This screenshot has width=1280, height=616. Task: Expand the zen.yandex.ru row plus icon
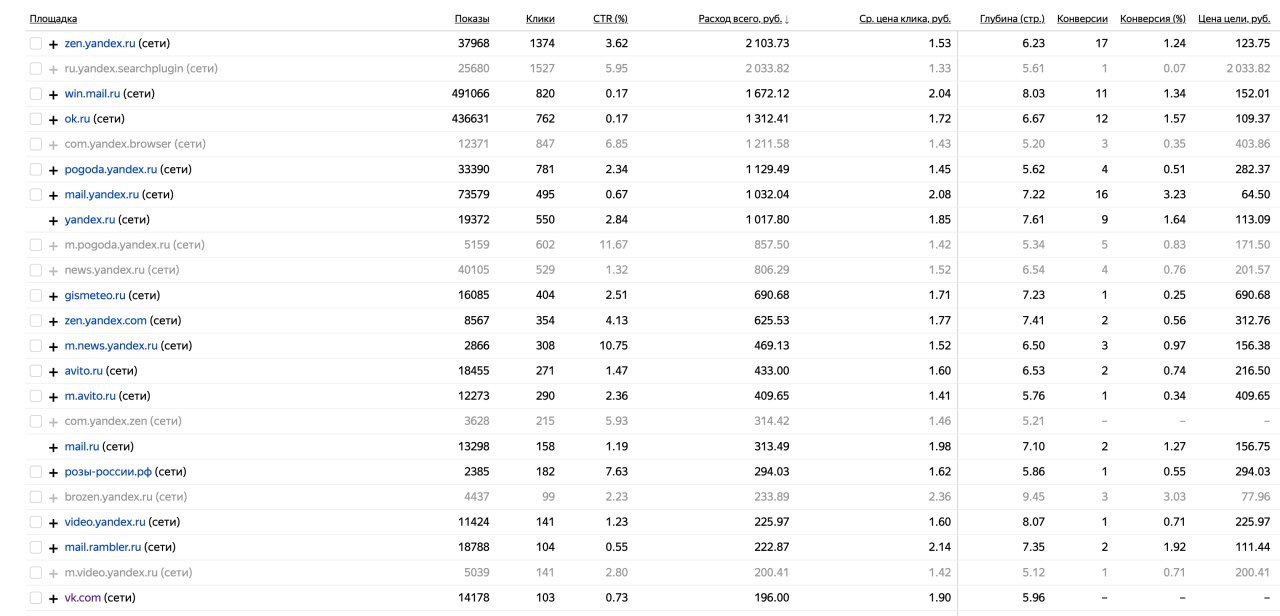pyautogui.click(x=53, y=44)
